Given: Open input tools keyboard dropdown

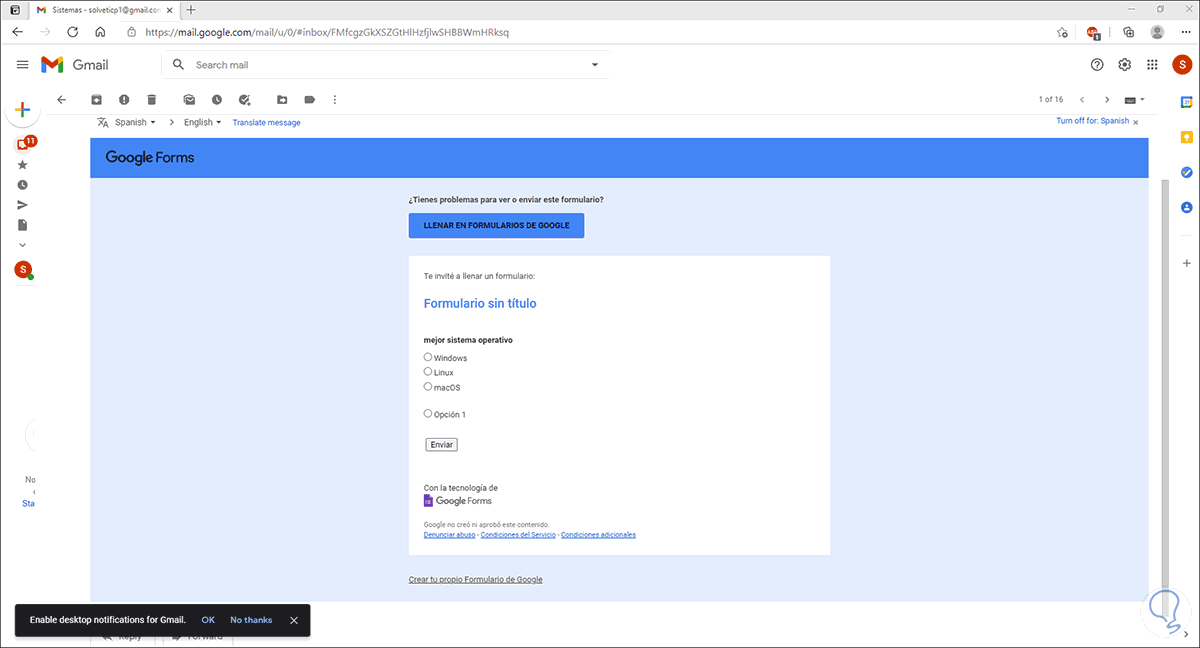Looking at the screenshot, I should 1135,100.
